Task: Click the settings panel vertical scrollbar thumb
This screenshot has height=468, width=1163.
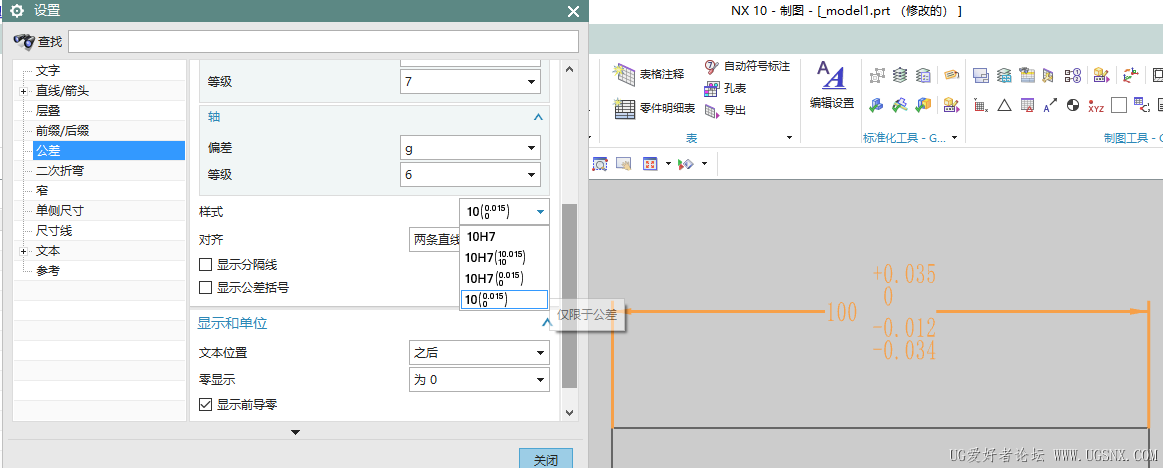Action: tap(569, 295)
